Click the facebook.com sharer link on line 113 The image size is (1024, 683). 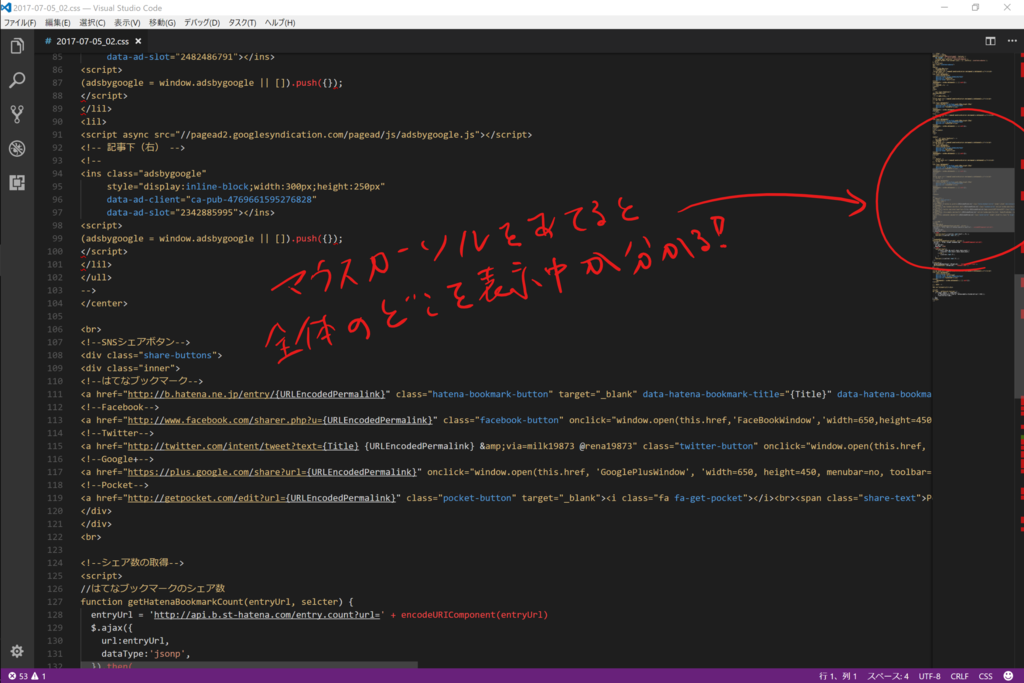click(280, 420)
